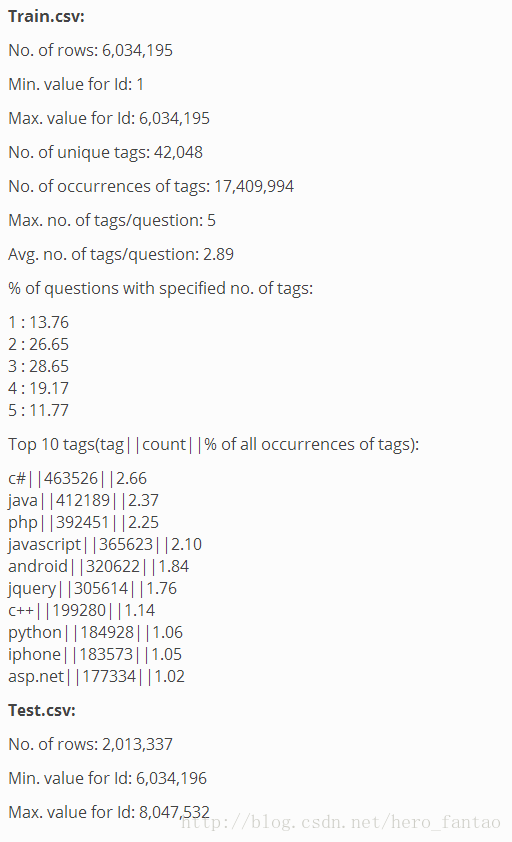Click the Top 10 tags header line
The height and width of the screenshot is (842, 512).
(213, 445)
